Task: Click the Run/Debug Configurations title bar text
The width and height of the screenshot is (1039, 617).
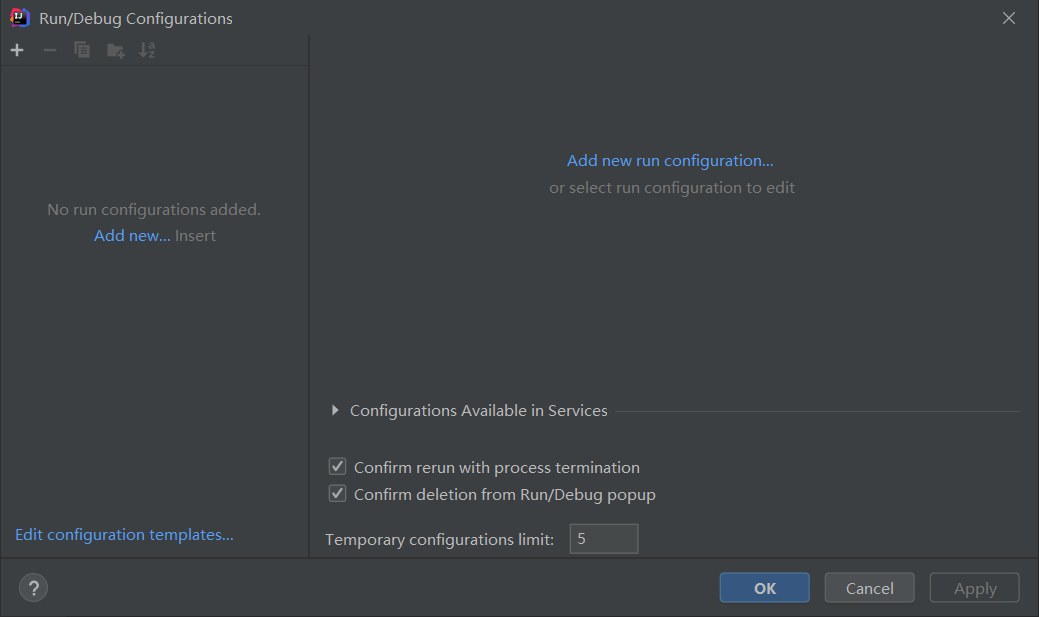Action: [x=136, y=18]
